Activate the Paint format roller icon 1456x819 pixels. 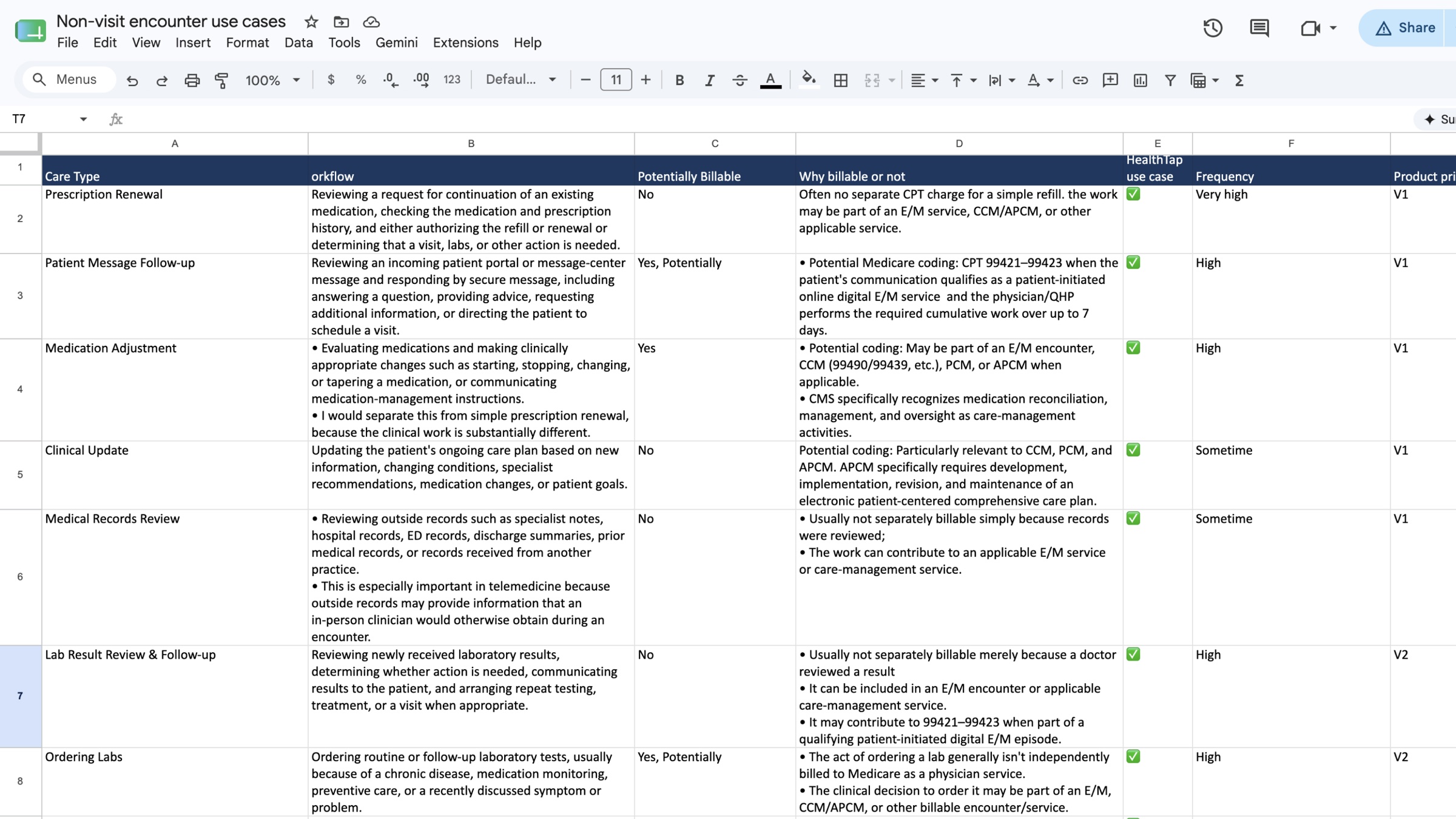click(221, 80)
